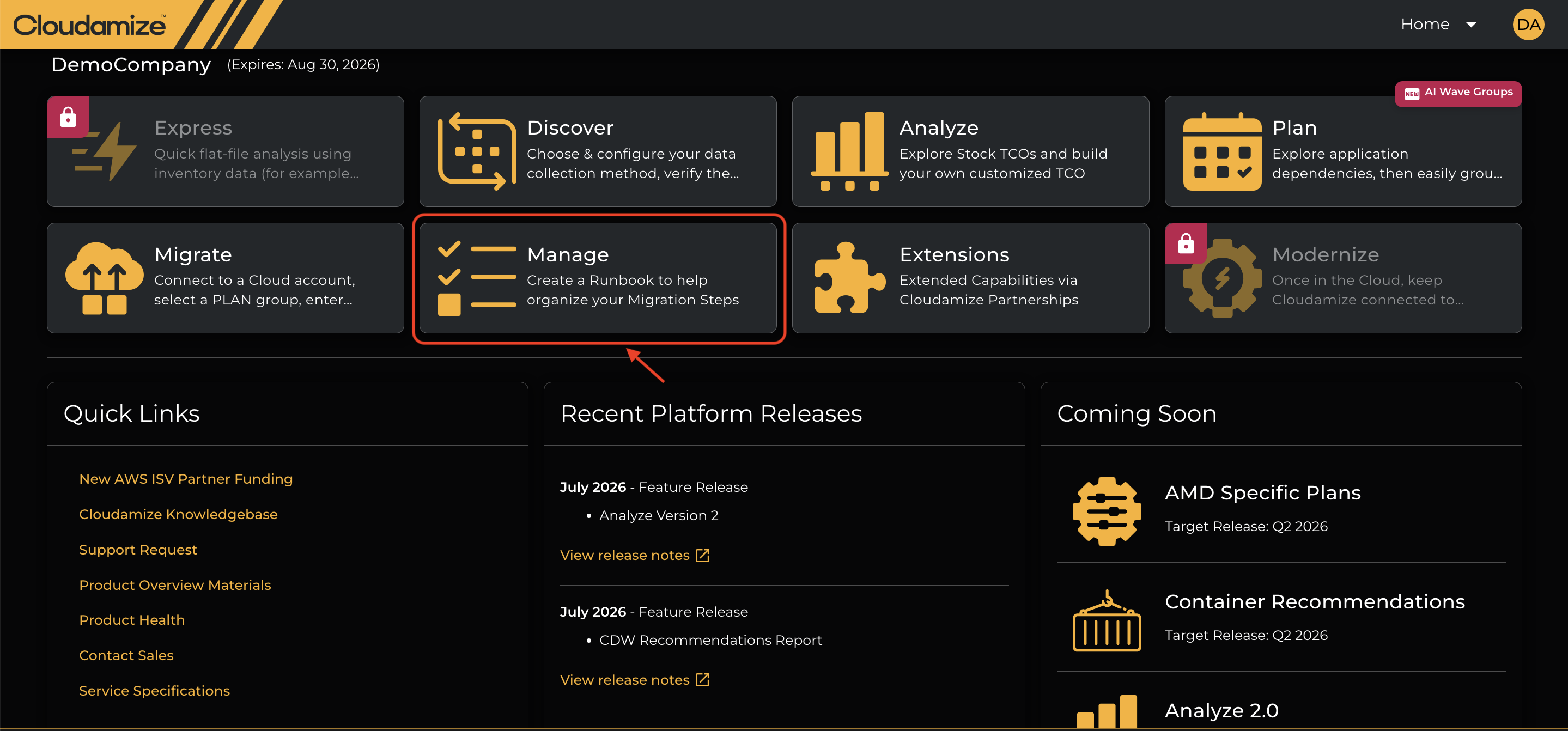The image size is (1568, 731).
Task: Click the Manage card description text
Action: (633, 290)
